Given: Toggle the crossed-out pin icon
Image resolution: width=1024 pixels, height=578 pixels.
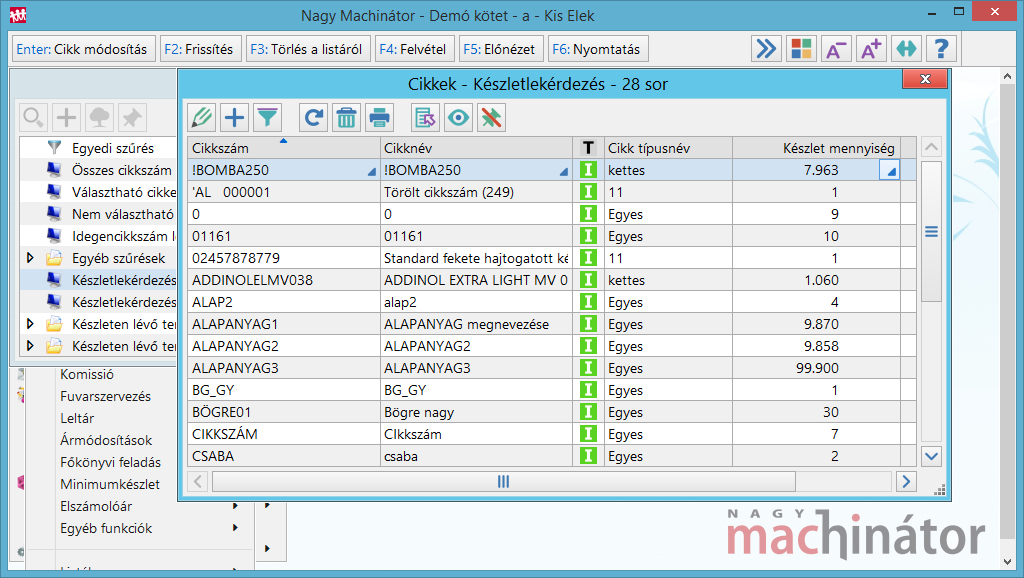Looking at the screenshot, I should [x=490, y=118].
